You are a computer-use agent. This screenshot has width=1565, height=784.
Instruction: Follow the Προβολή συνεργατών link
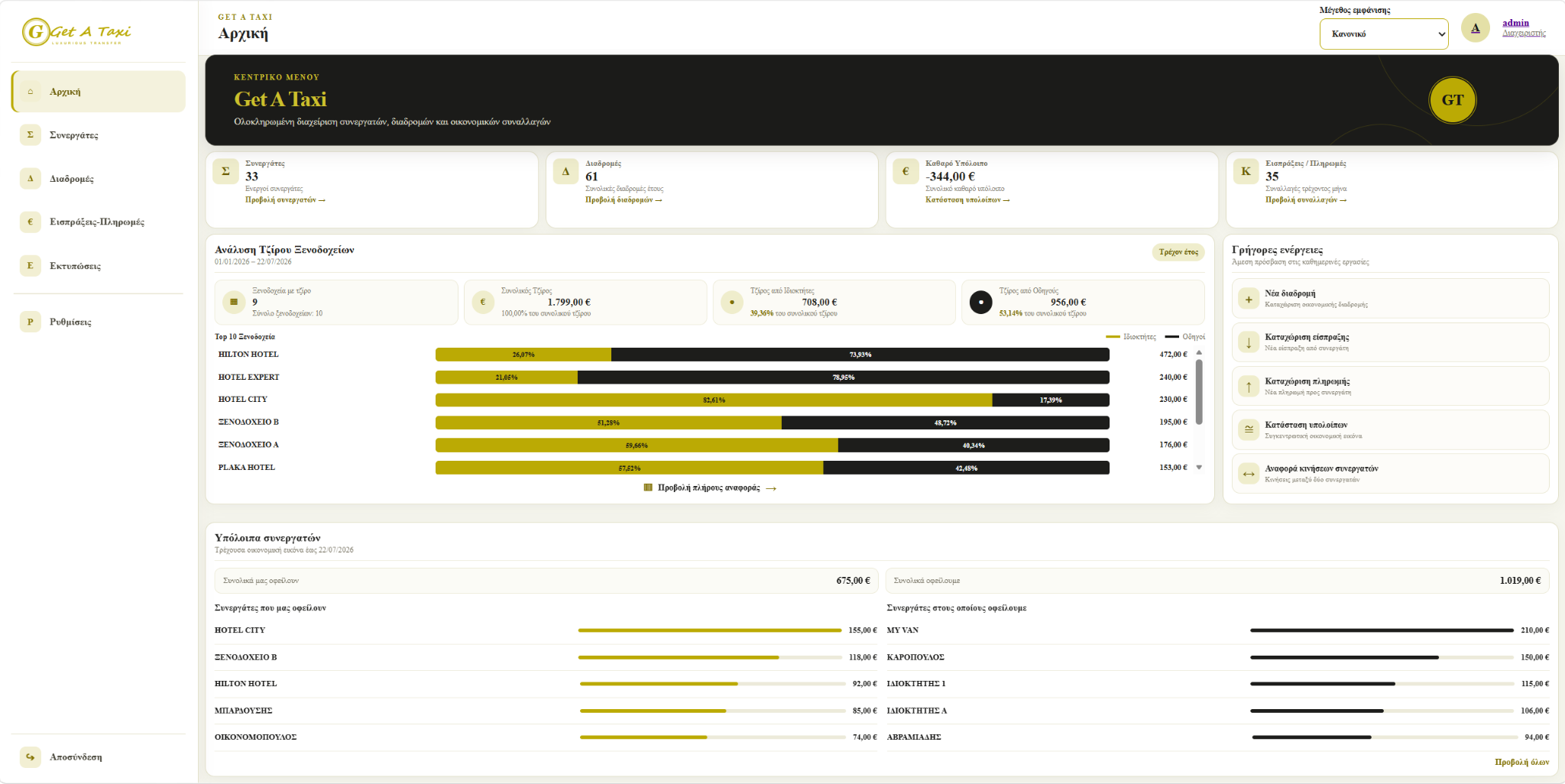(285, 200)
